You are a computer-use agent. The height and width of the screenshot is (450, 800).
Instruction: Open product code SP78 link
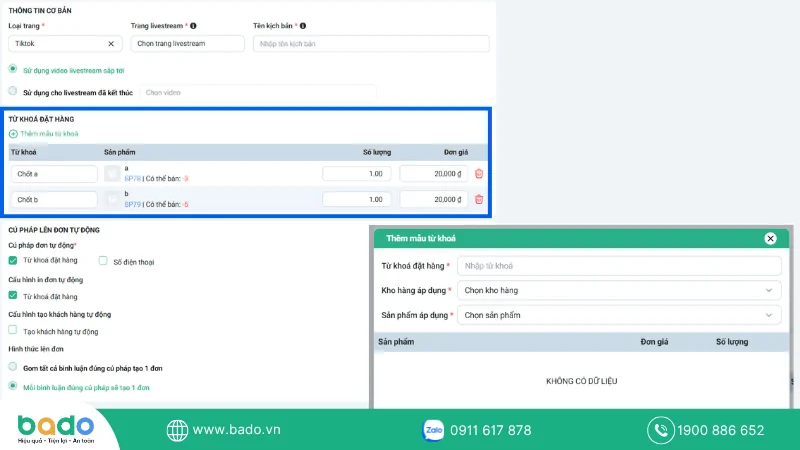pyautogui.click(x=132, y=179)
